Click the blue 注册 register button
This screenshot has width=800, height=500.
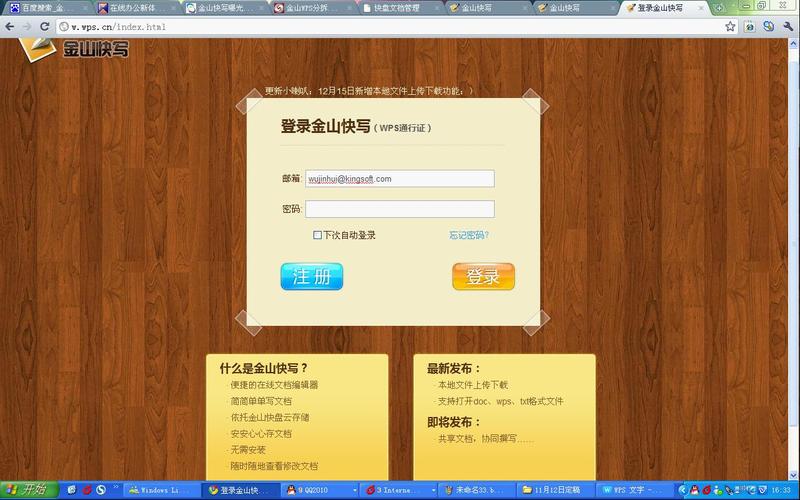click(x=312, y=277)
